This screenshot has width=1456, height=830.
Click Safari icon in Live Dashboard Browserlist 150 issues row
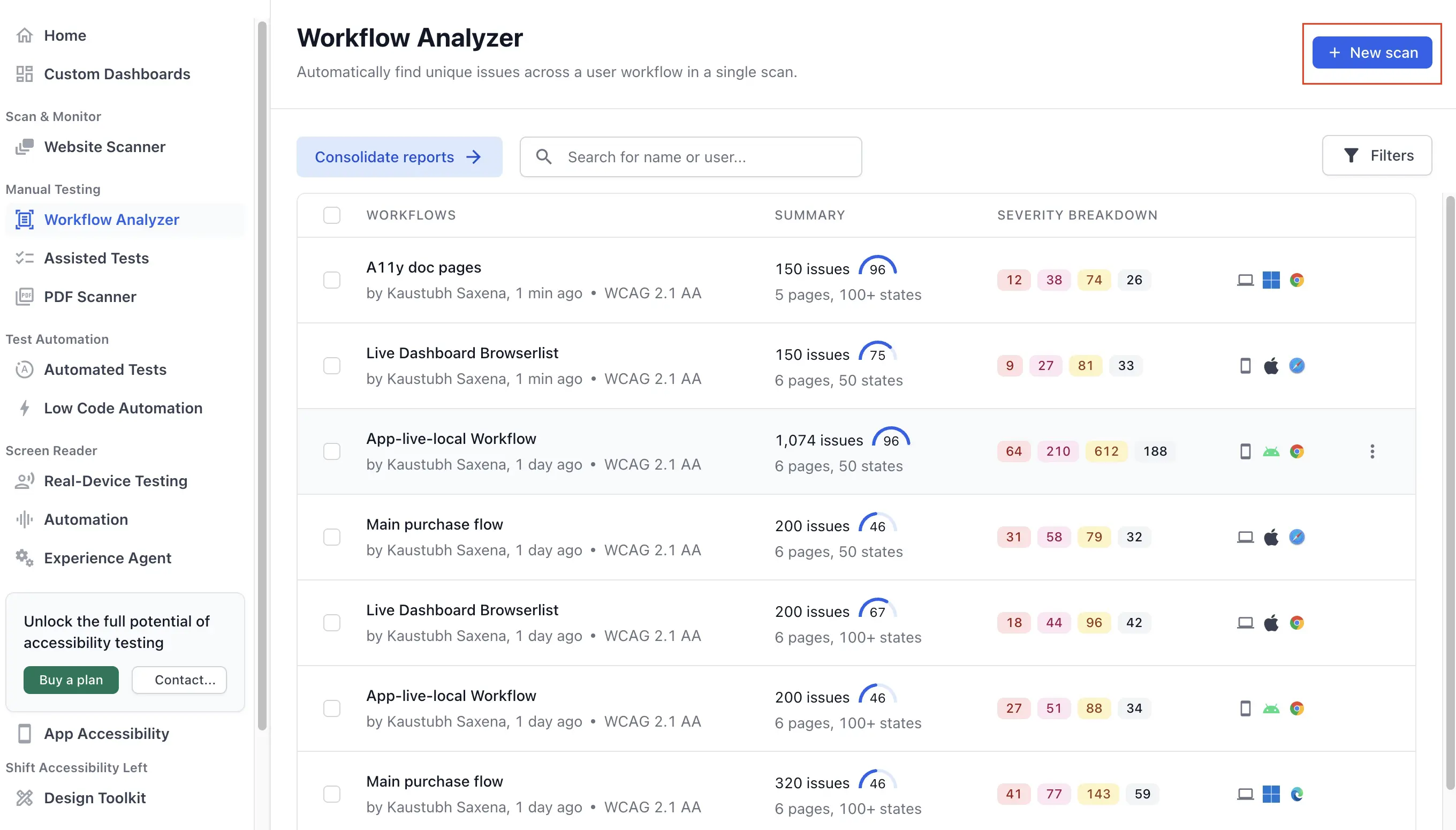1297,365
